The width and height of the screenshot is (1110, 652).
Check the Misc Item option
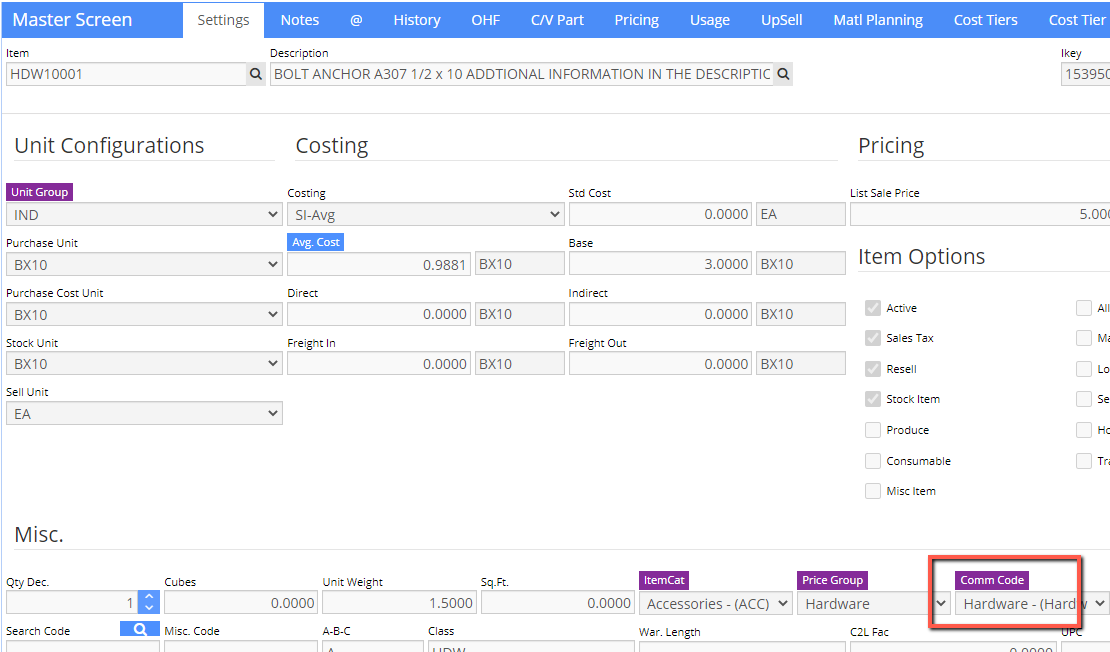873,491
